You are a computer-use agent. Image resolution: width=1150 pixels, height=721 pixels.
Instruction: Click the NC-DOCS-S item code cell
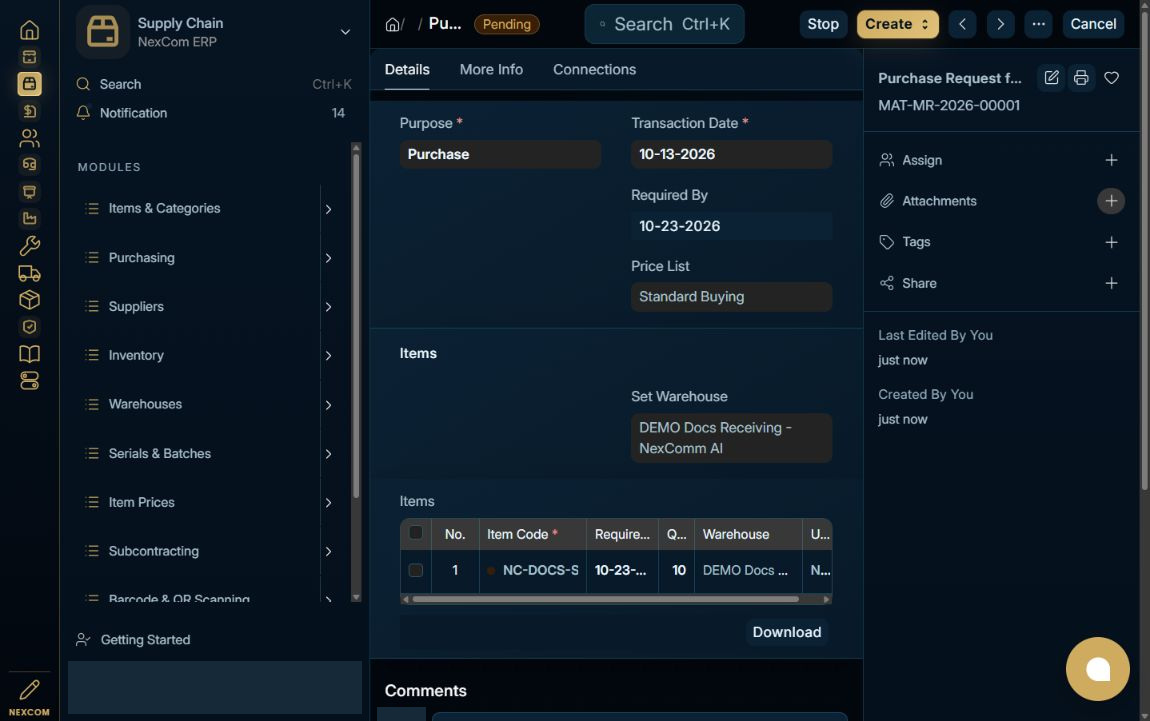point(532,570)
